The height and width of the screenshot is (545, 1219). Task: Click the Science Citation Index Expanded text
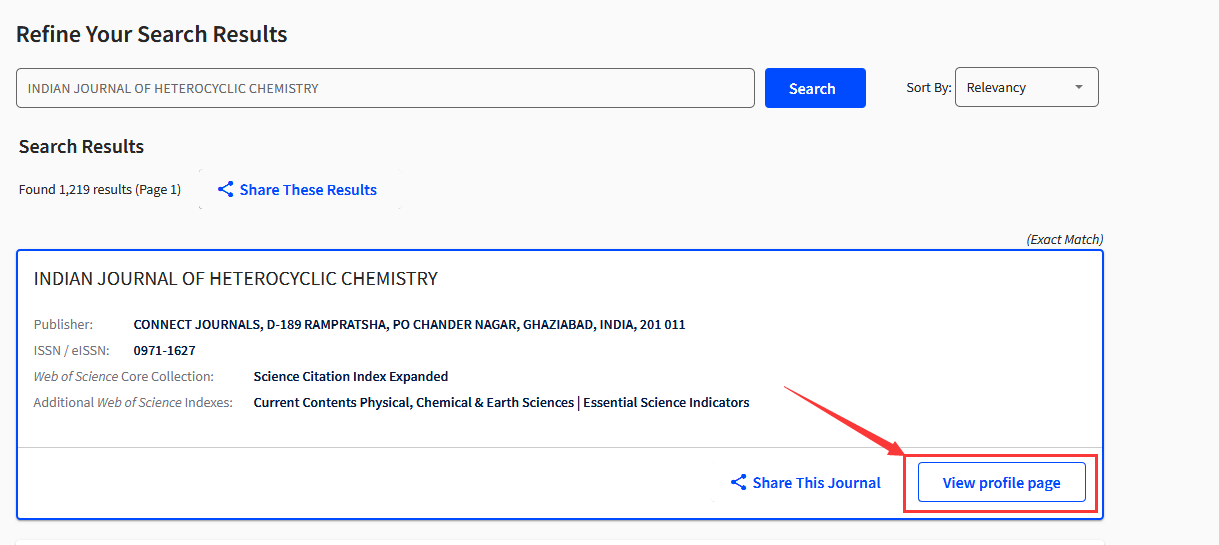351,377
